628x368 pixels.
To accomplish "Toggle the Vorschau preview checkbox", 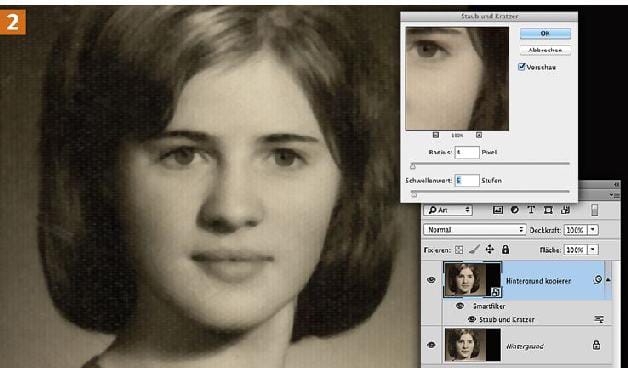I will click(521, 67).
